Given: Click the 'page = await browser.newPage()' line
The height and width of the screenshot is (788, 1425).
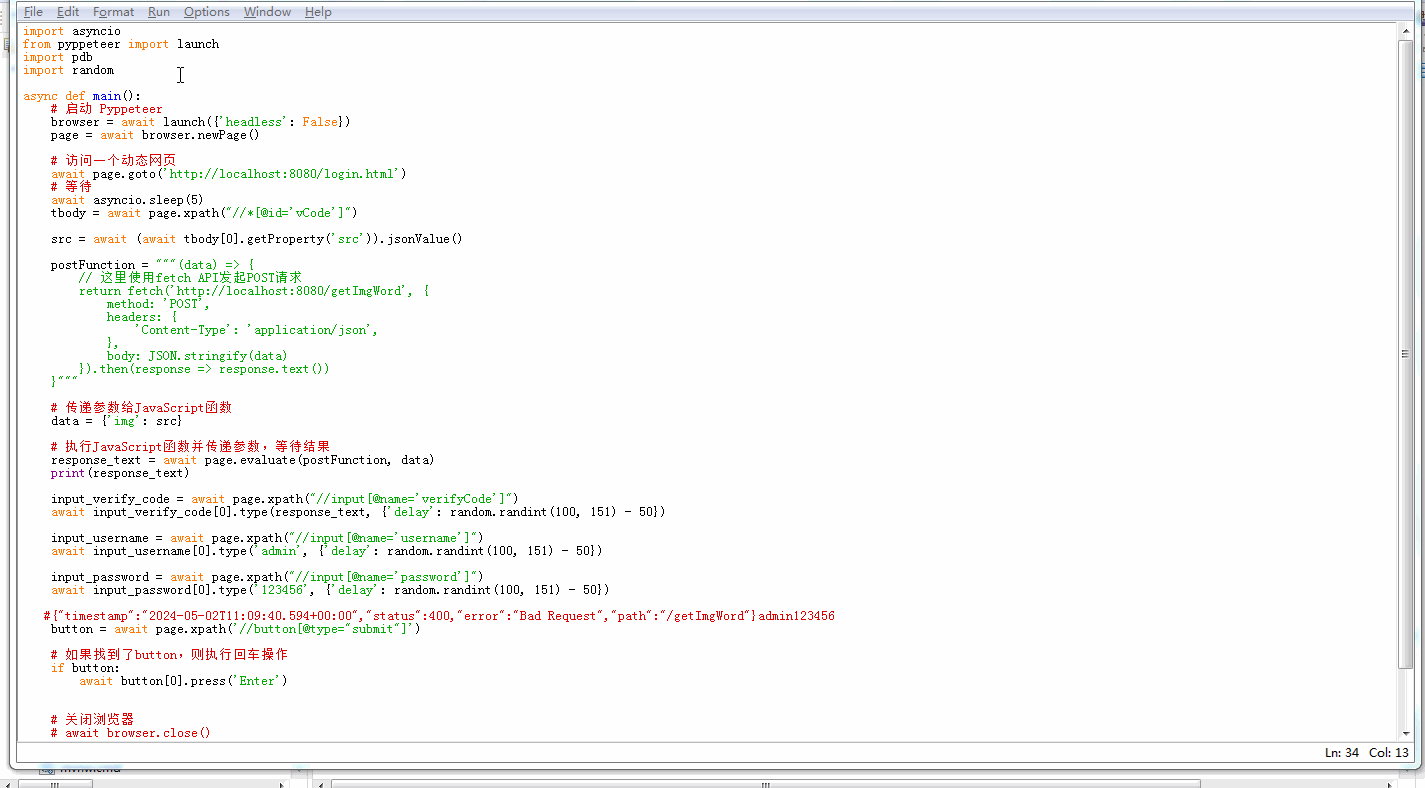Looking at the screenshot, I should click(x=155, y=135).
